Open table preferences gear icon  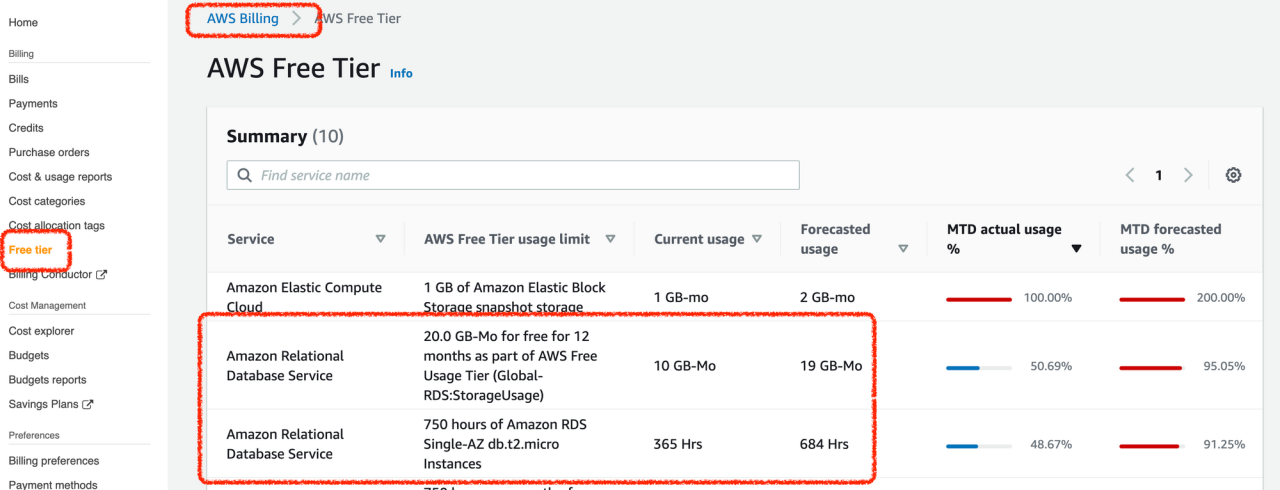point(1233,175)
